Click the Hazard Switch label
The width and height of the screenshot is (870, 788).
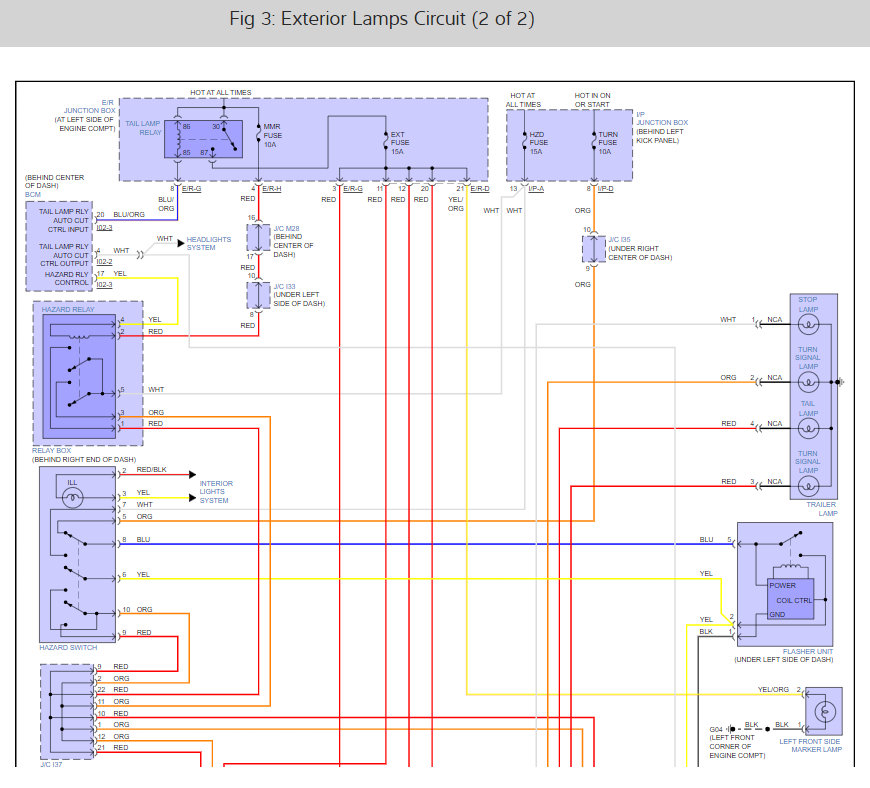coord(68,647)
